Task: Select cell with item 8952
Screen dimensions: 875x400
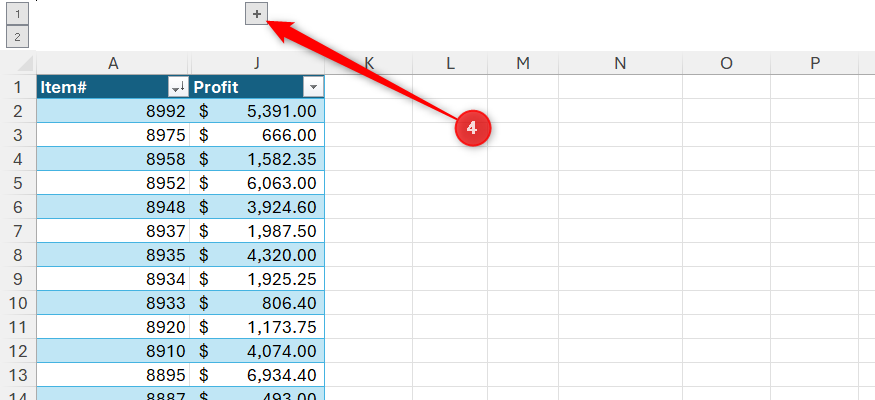Action: [113, 183]
